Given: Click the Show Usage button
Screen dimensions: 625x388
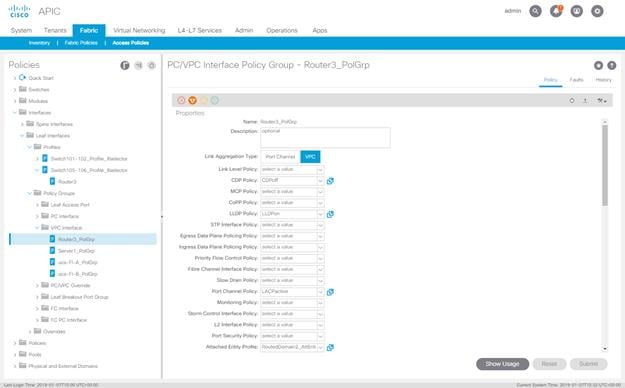Looking at the screenshot, I should pos(502,364).
